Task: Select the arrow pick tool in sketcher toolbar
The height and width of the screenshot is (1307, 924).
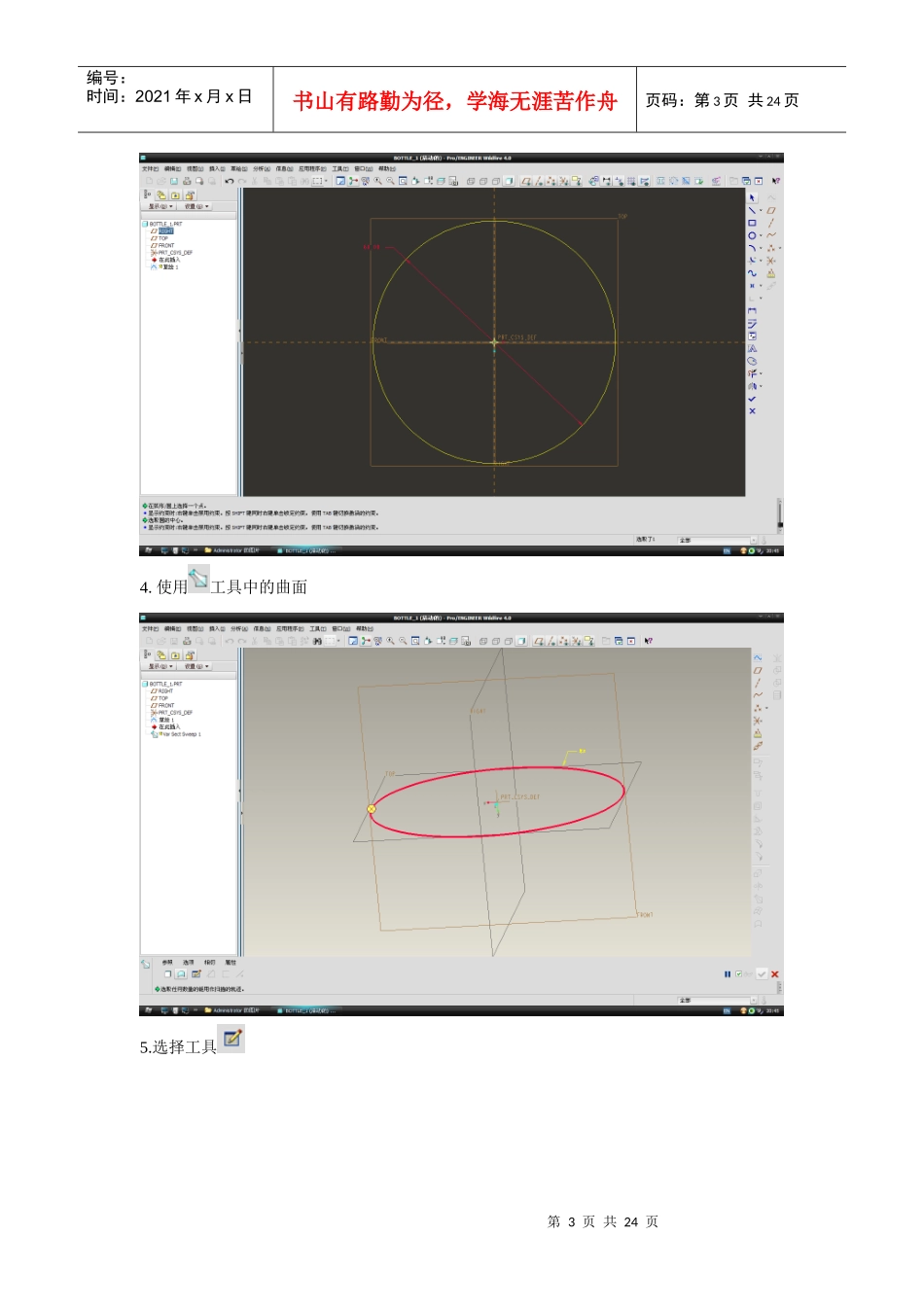Action: coord(752,197)
